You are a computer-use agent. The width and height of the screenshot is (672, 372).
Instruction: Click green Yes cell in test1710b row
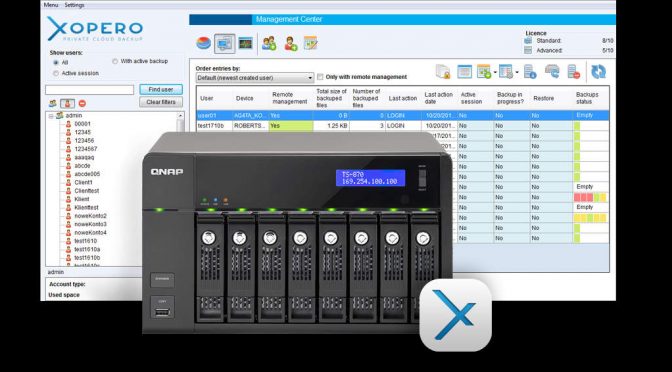(x=291, y=126)
